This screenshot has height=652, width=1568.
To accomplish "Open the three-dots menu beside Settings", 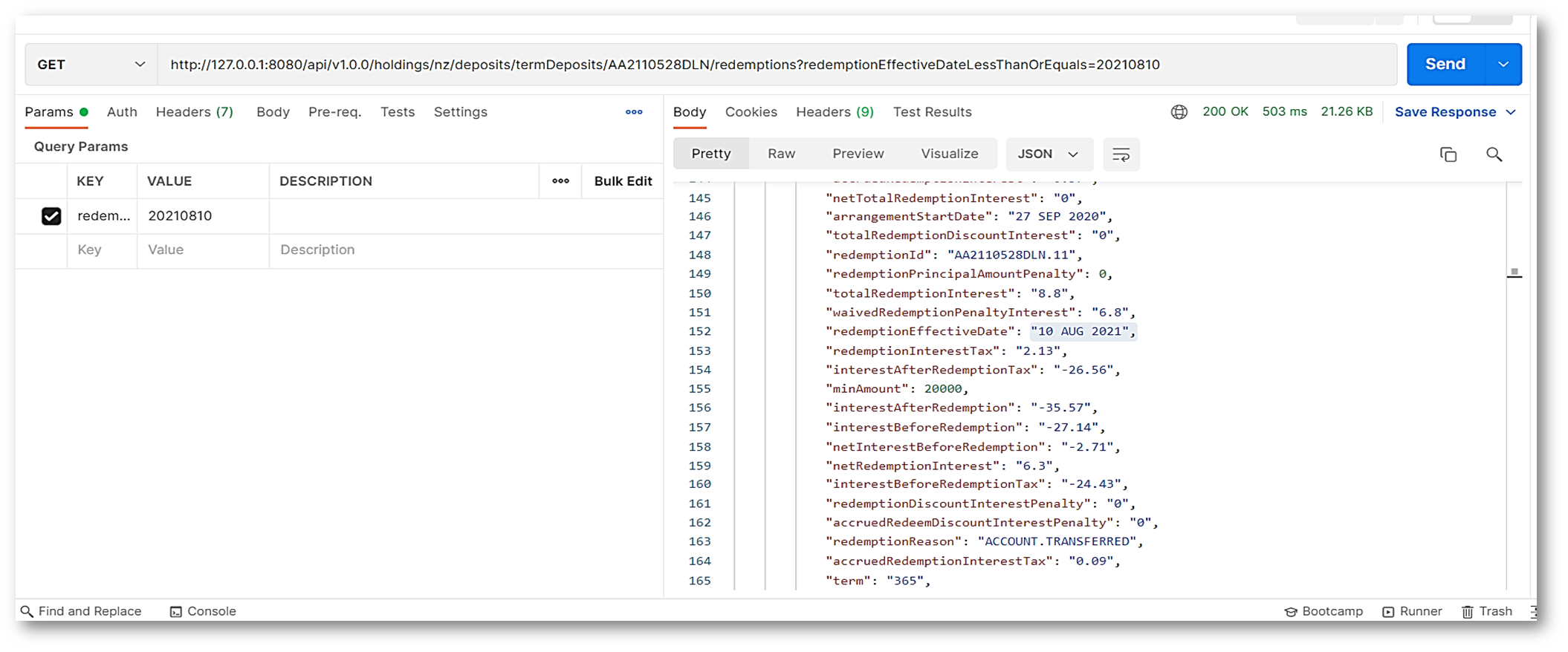I will [633, 112].
